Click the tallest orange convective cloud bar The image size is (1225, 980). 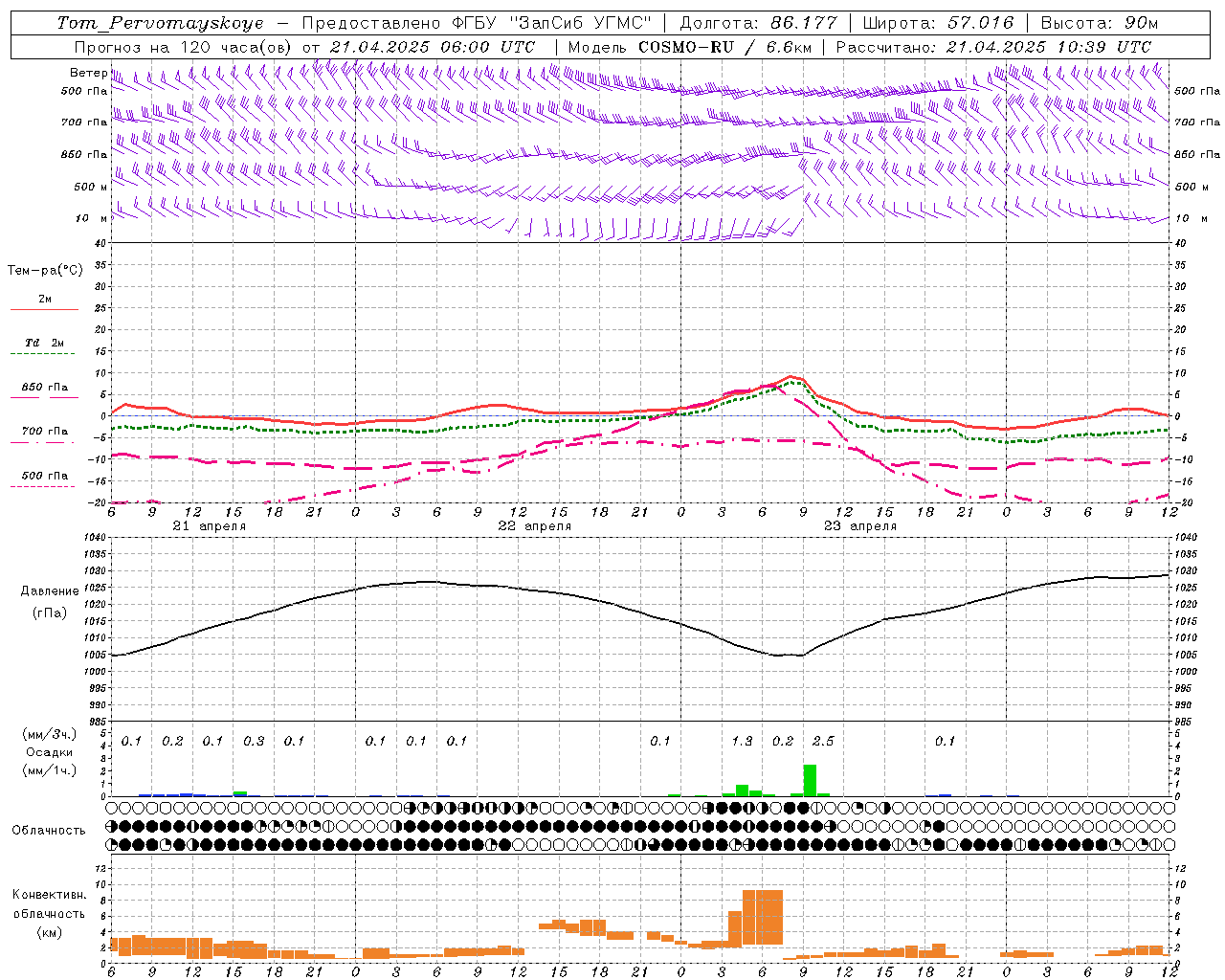click(x=763, y=917)
